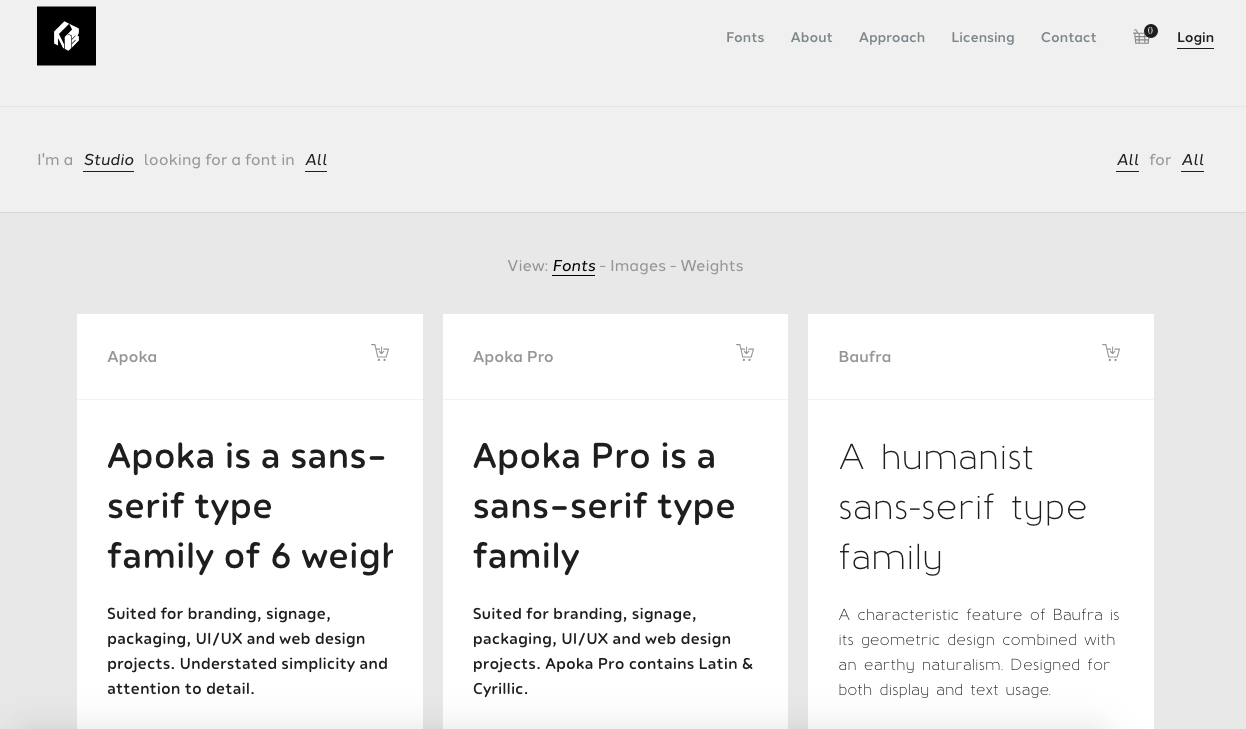The image size is (1246, 729).
Task: Add Apoka Pro to cart via its icon
Action: 745,352
